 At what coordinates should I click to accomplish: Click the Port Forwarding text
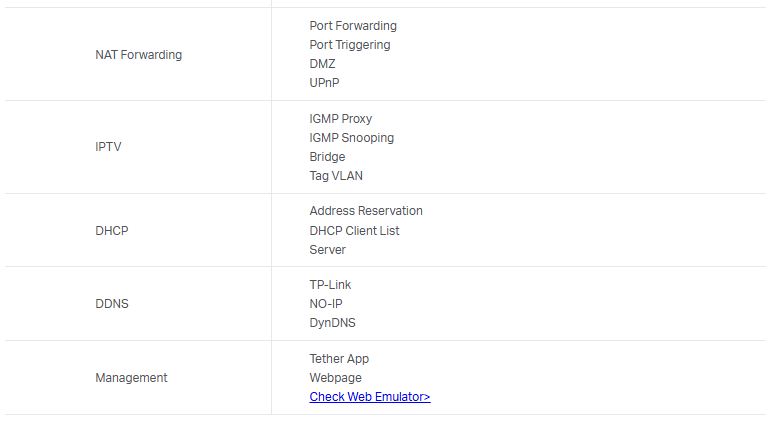(x=353, y=26)
